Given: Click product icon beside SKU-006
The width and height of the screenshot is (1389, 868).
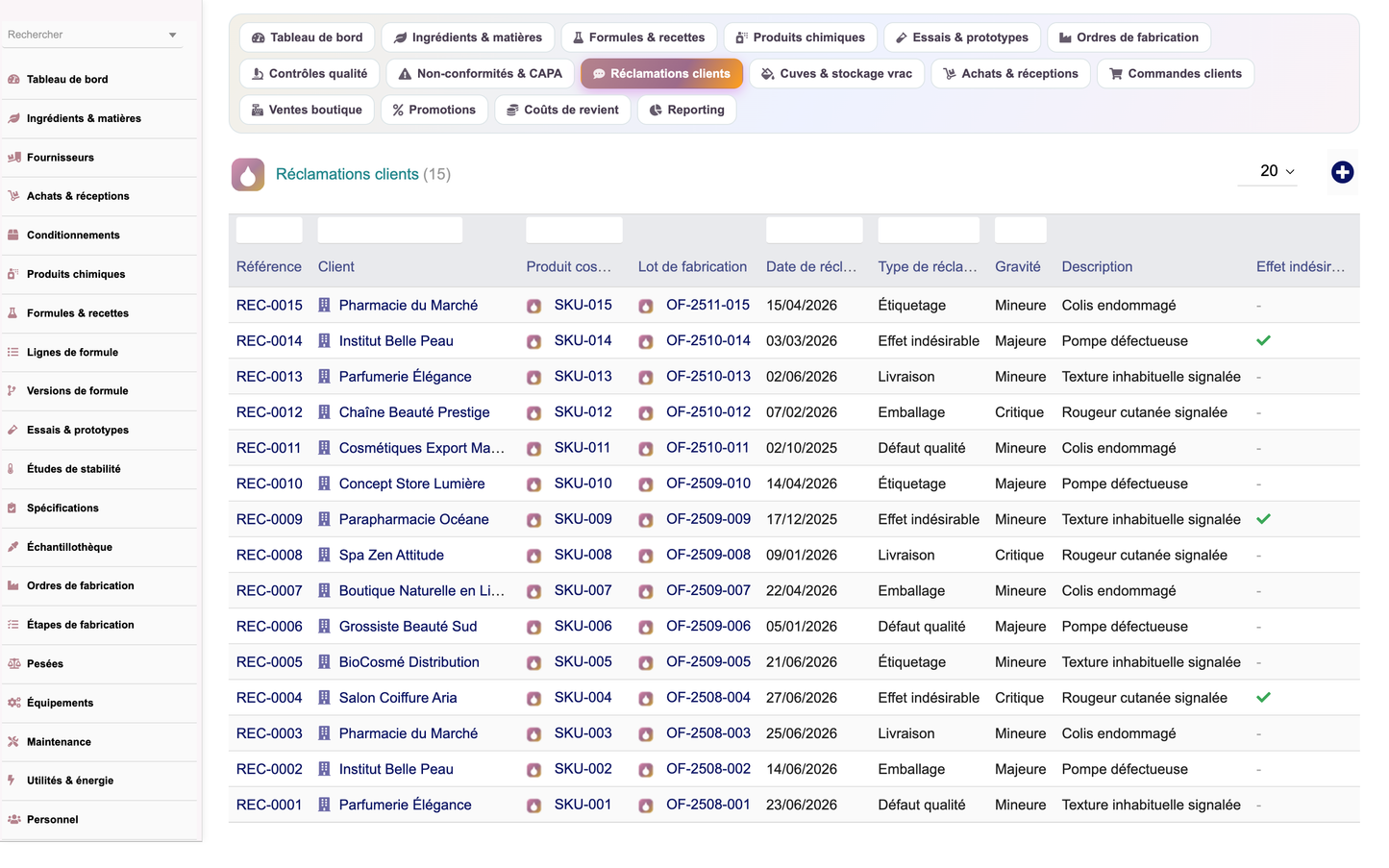Looking at the screenshot, I should (533, 628).
